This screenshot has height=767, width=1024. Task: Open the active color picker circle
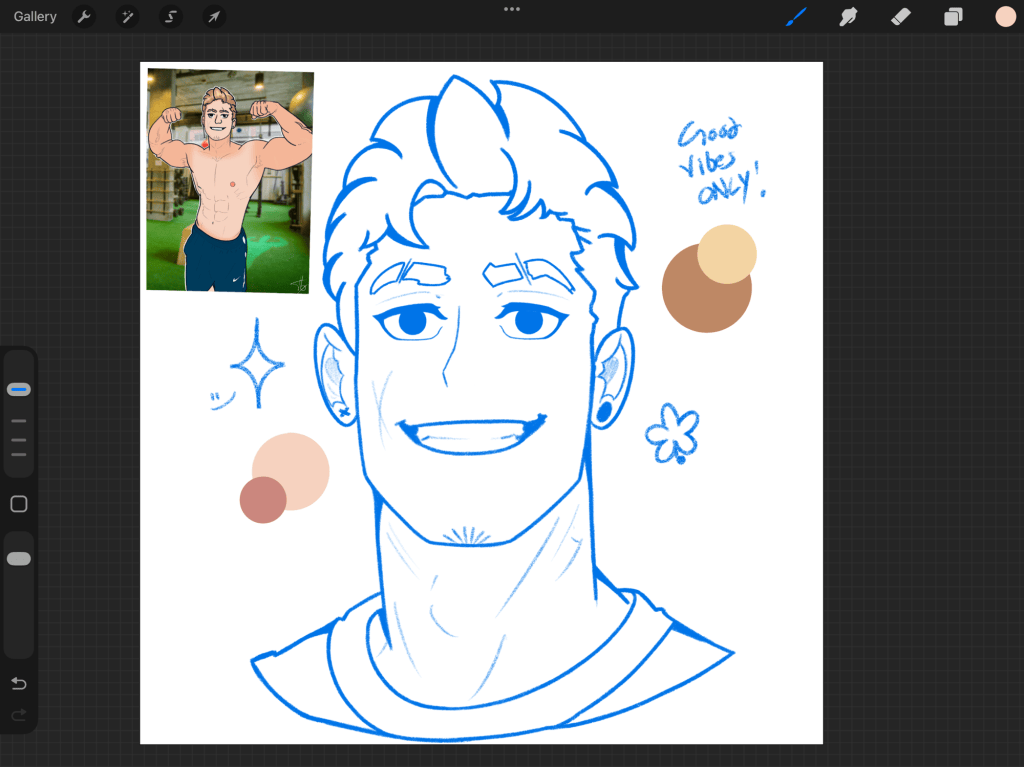pos(1005,16)
